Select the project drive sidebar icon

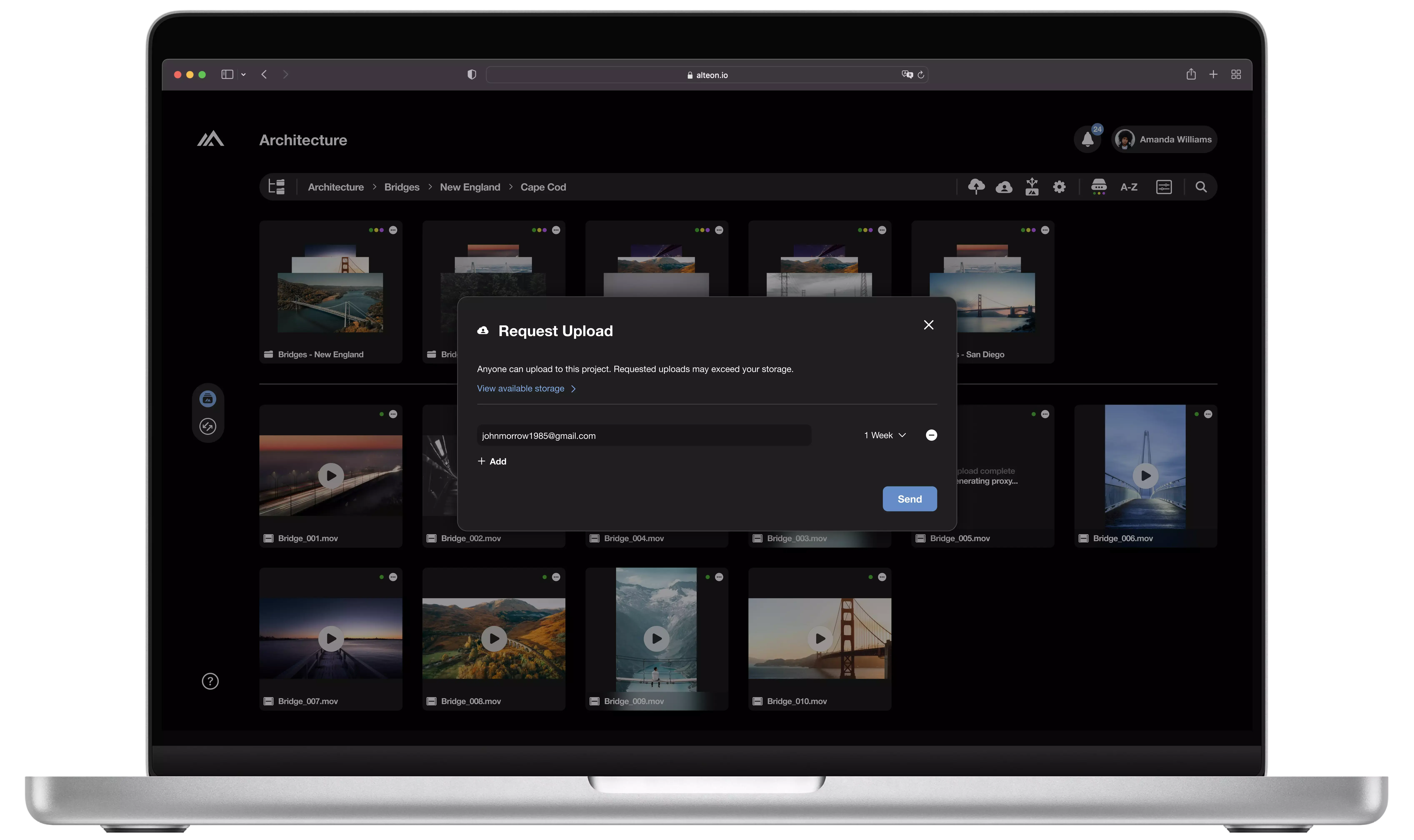(x=208, y=399)
